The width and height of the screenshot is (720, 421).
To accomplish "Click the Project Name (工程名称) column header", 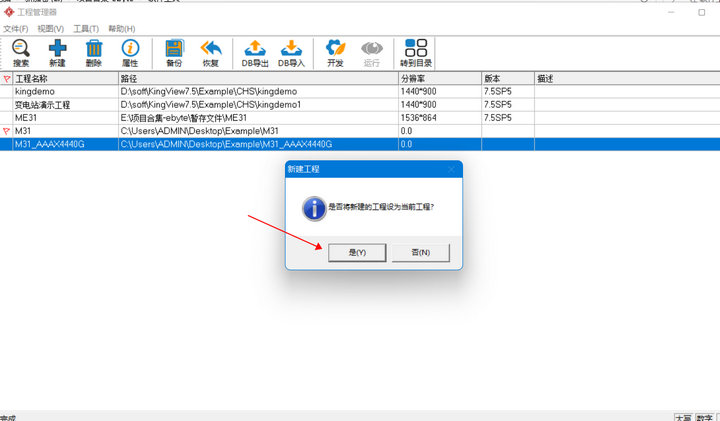I will tap(60, 78).
